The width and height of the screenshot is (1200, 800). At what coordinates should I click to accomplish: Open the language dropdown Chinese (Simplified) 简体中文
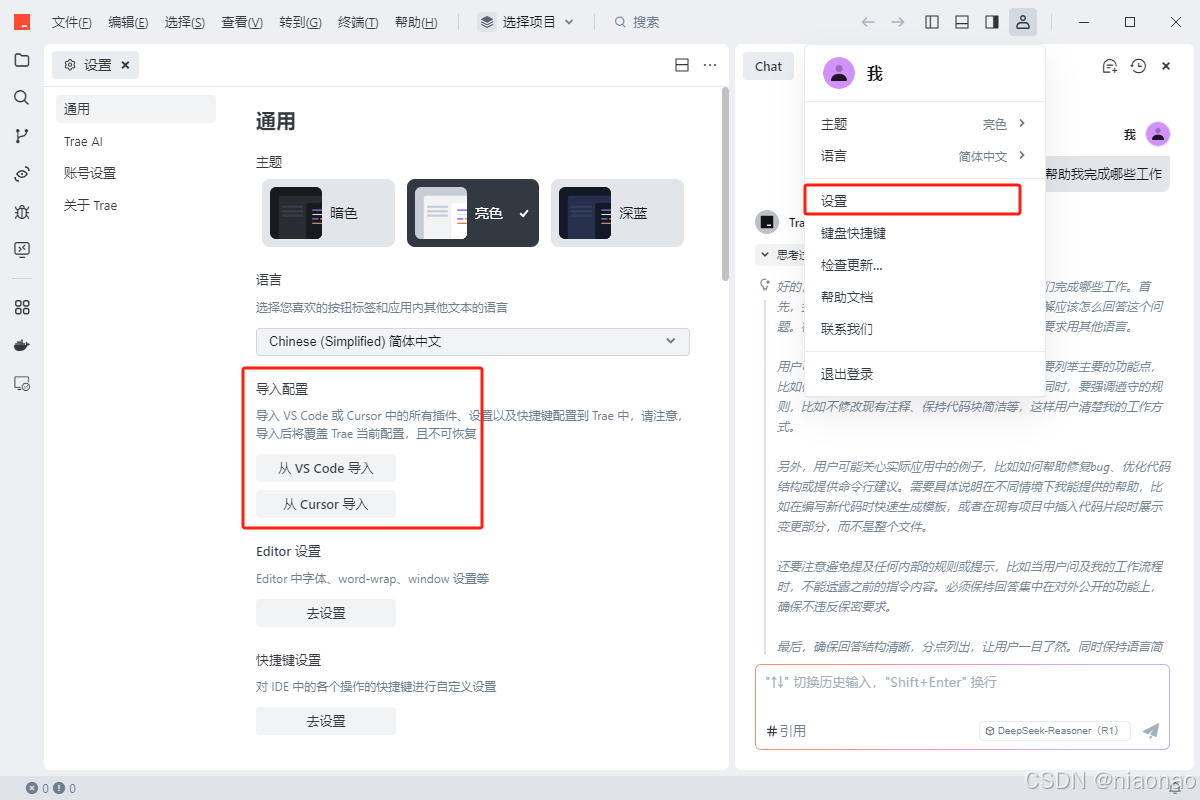click(x=473, y=341)
